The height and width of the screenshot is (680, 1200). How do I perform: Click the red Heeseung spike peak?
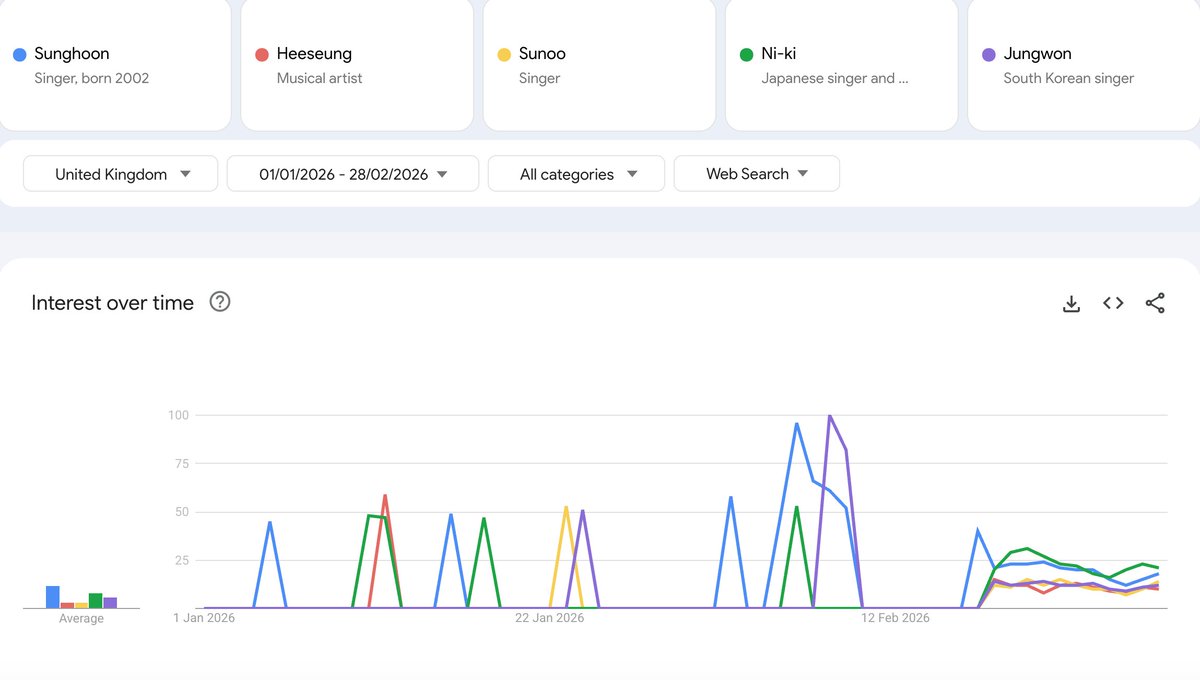385,495
